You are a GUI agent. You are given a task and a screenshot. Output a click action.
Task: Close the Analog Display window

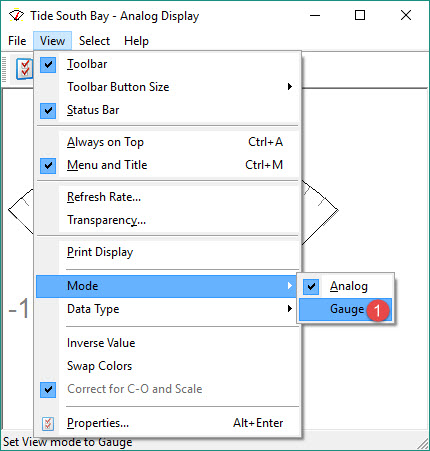406,15
